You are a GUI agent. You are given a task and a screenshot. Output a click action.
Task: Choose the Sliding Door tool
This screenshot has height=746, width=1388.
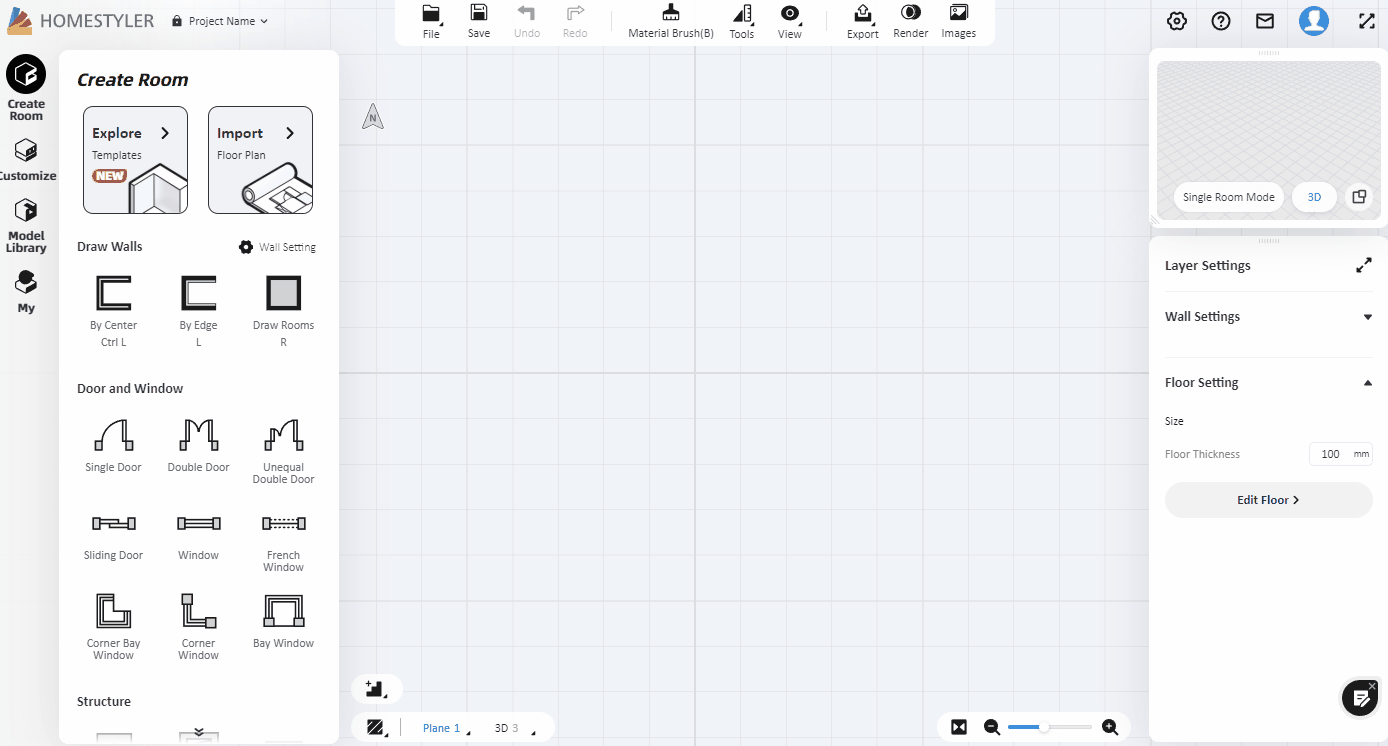coord(113,528)
